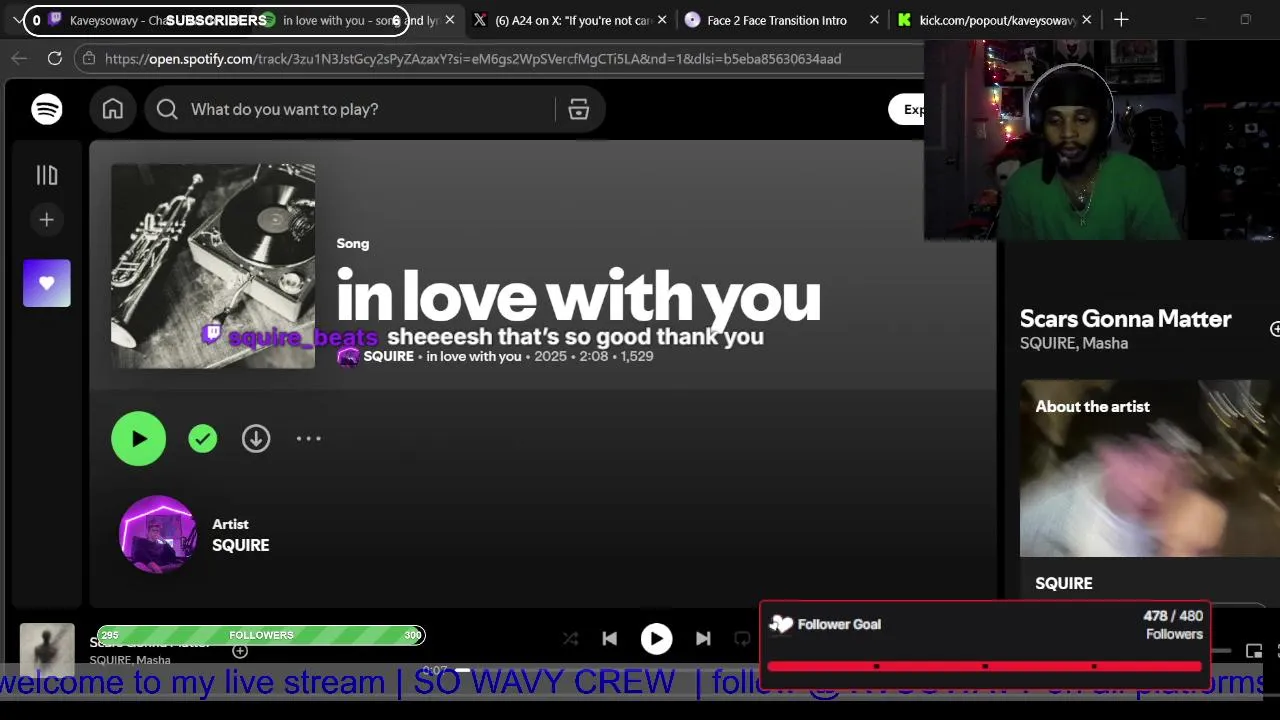Download the song with arrow icon
Screen dimensions: 1280x720
tap(256, 438)
